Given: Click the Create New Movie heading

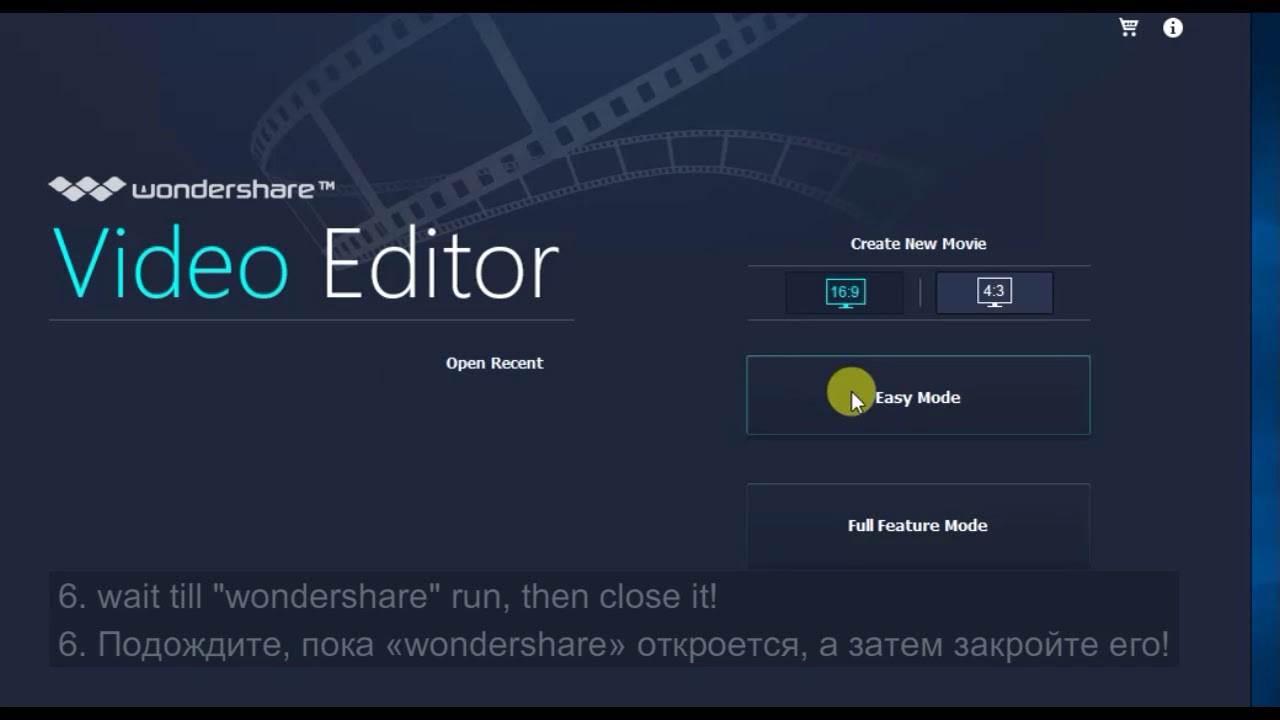Looking at the screenshot, I should click(918, 244).
